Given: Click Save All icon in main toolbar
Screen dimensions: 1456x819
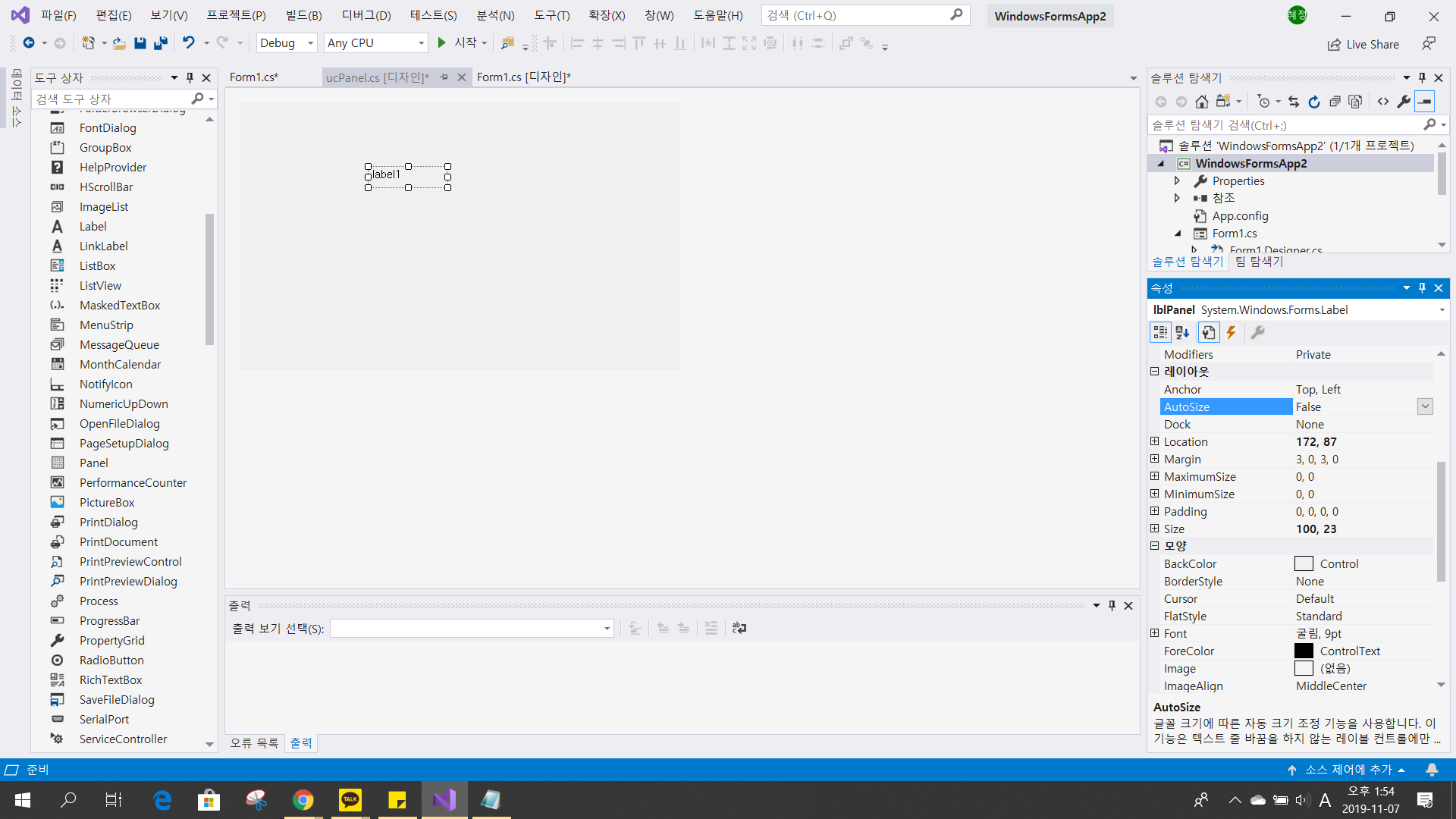Looking at the screenshot, I should (x=160, y=43).
